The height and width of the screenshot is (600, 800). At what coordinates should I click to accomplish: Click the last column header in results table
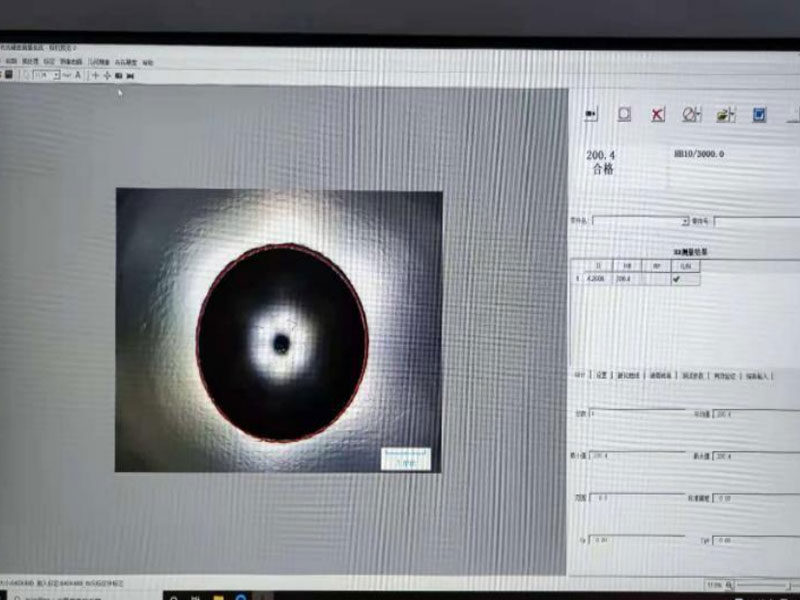tap(685, 266)
